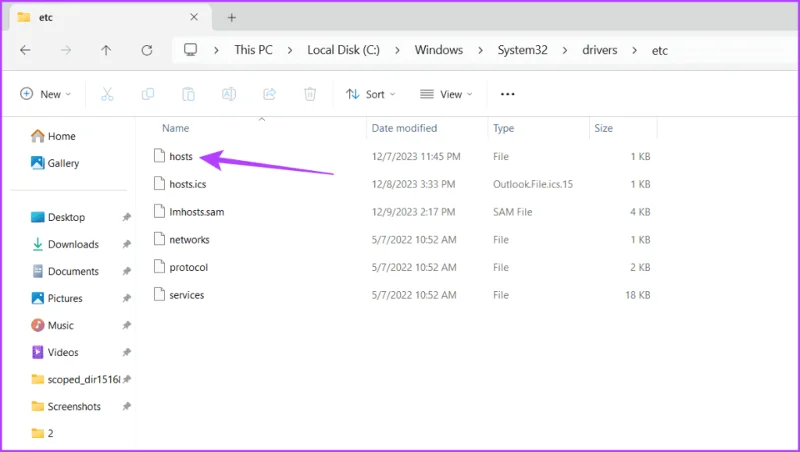Open Videos in the sidebar
Image resolution: width=800 pixels, height=452 pixels.
(55, 353)
